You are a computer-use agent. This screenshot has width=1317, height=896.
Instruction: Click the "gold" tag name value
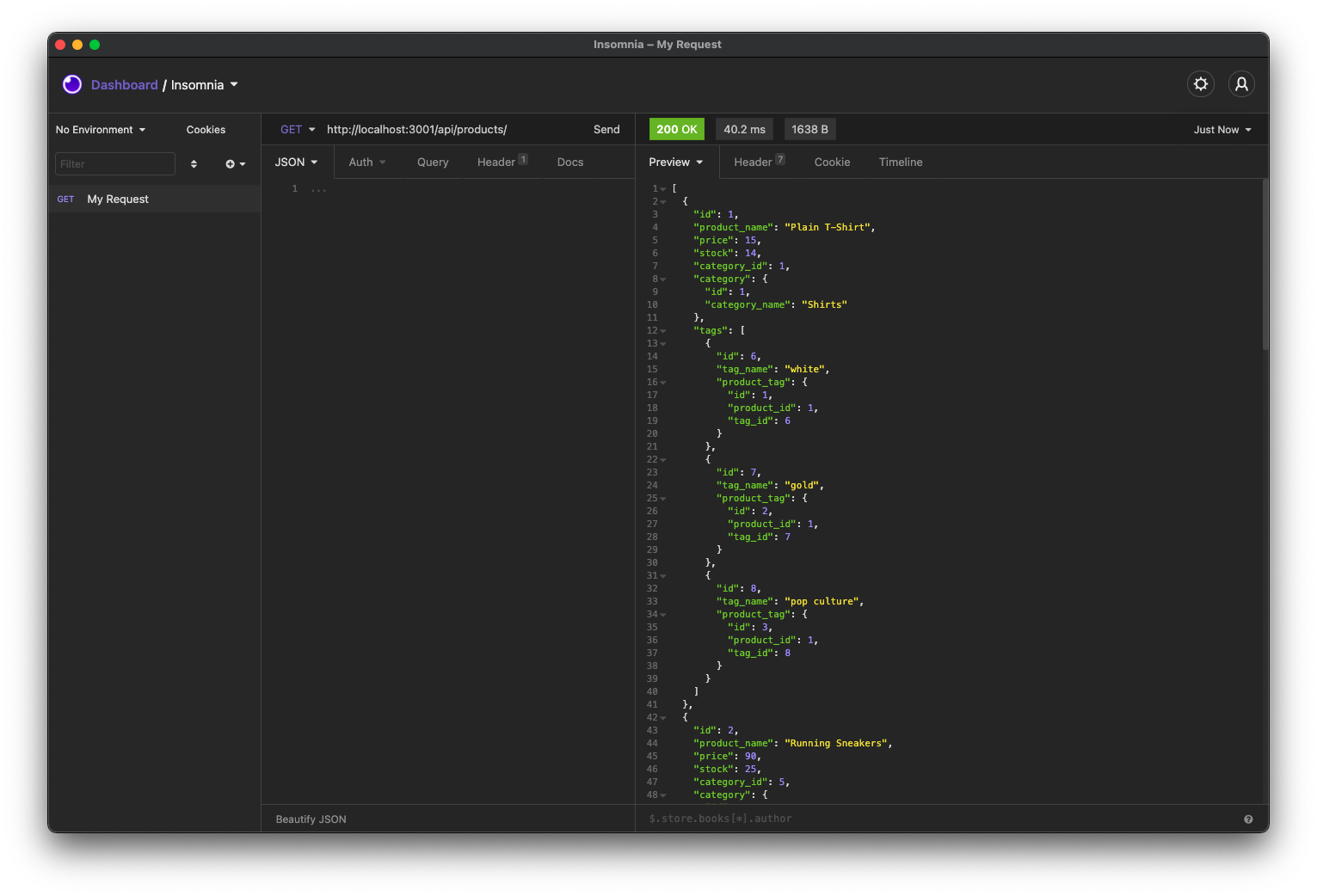pos(802,486)
